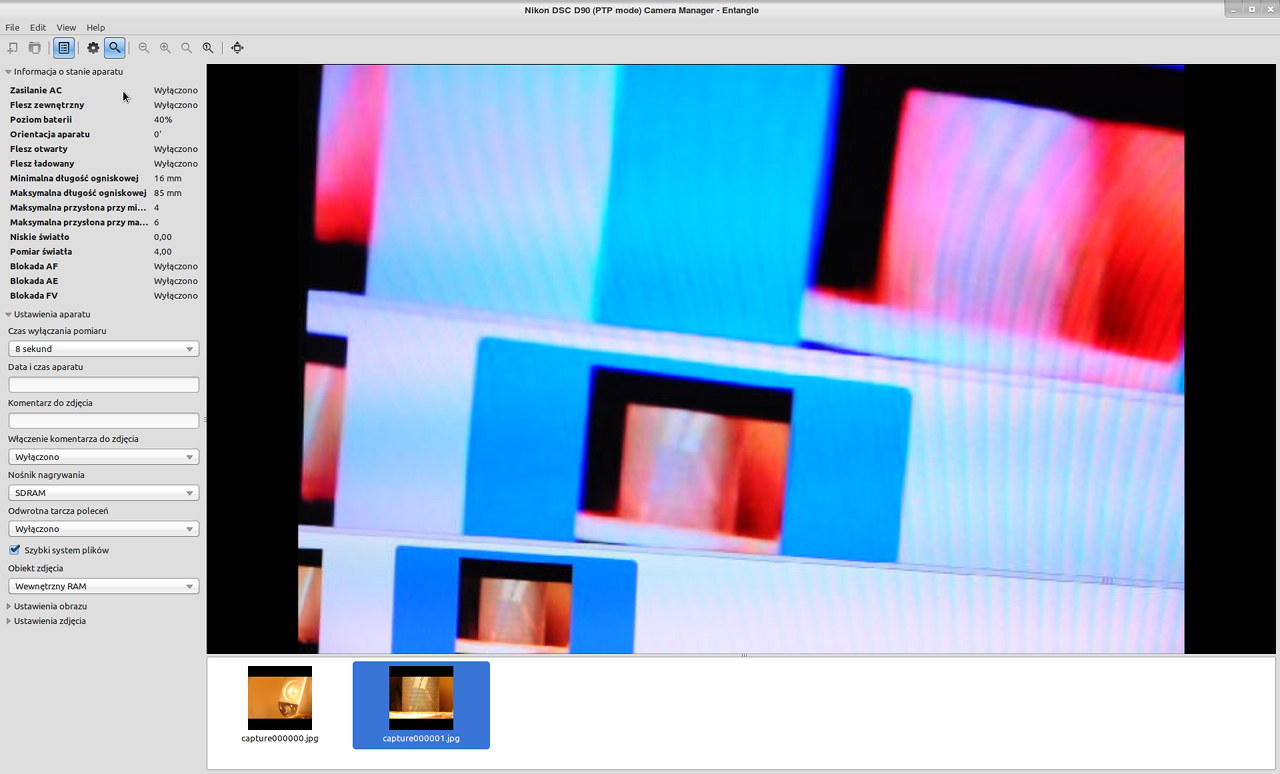The image size is (1280, 774).
Task: Click 'Minimalna długość ogniskowej' 16 mm value
Action: click(x=168, y=178)
